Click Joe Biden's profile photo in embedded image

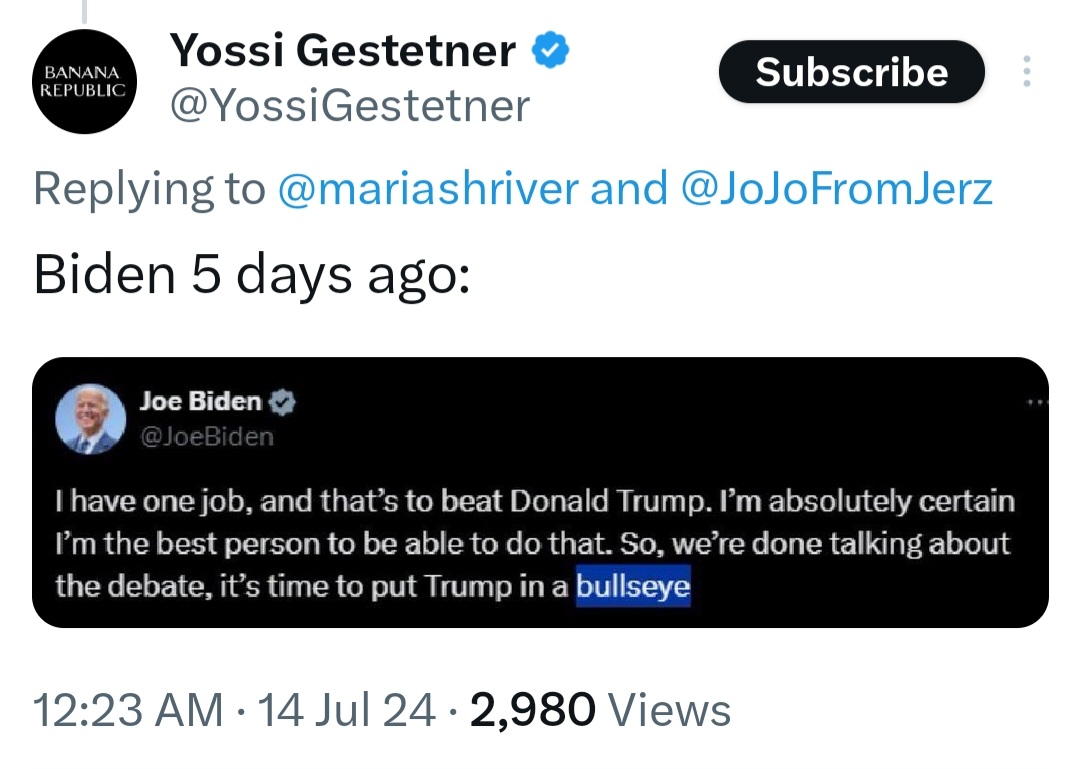(97, 420)
